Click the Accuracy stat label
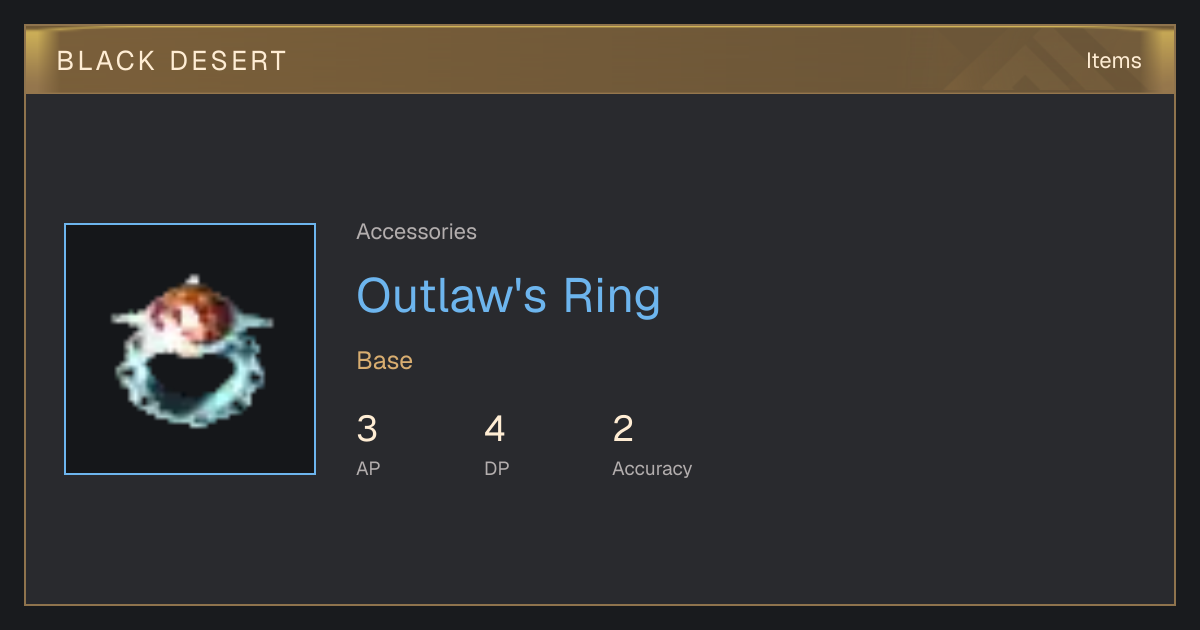The height and width of the screenshot is (630, 1200). [652, 468]
